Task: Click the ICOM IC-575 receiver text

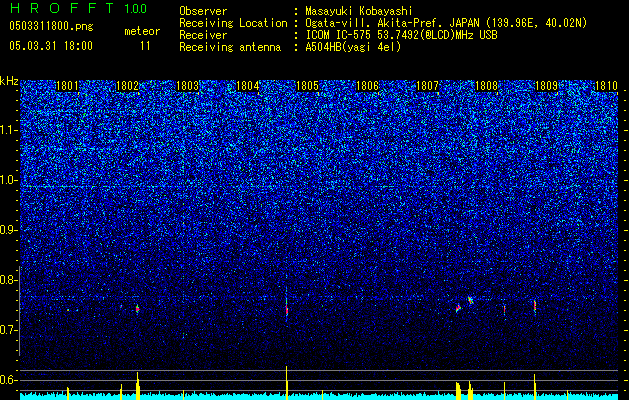Action: [402, 35]
